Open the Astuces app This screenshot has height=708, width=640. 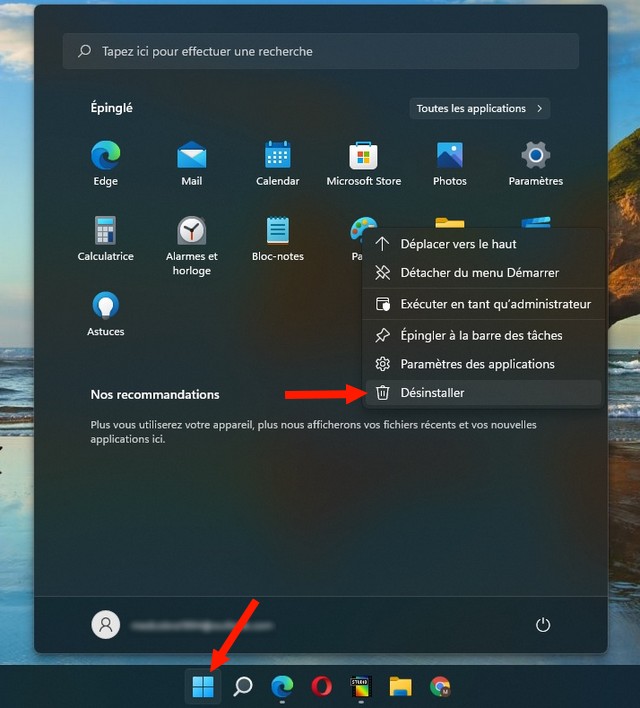point(106,314)
